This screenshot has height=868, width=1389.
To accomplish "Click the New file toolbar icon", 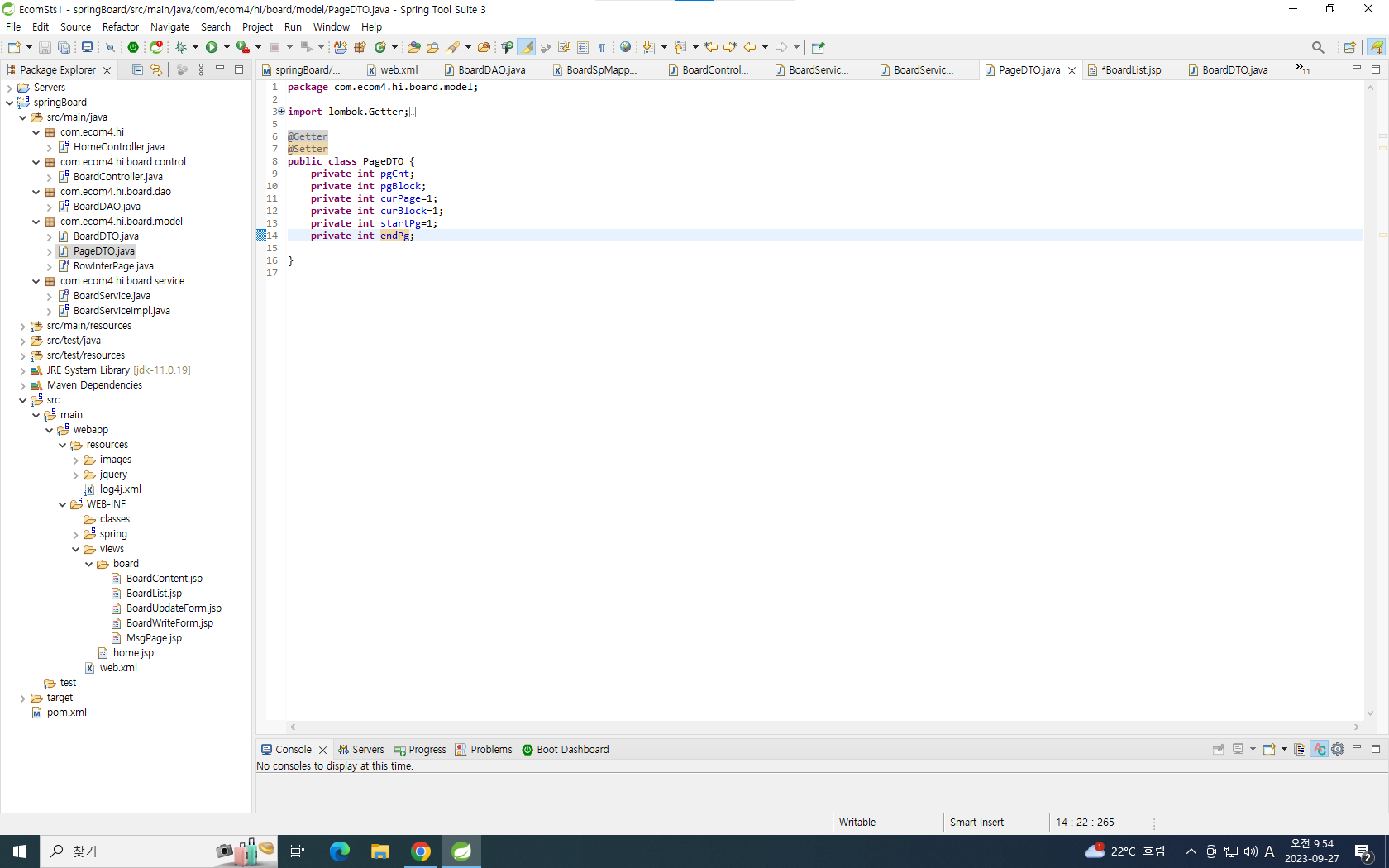I will 14,47.
